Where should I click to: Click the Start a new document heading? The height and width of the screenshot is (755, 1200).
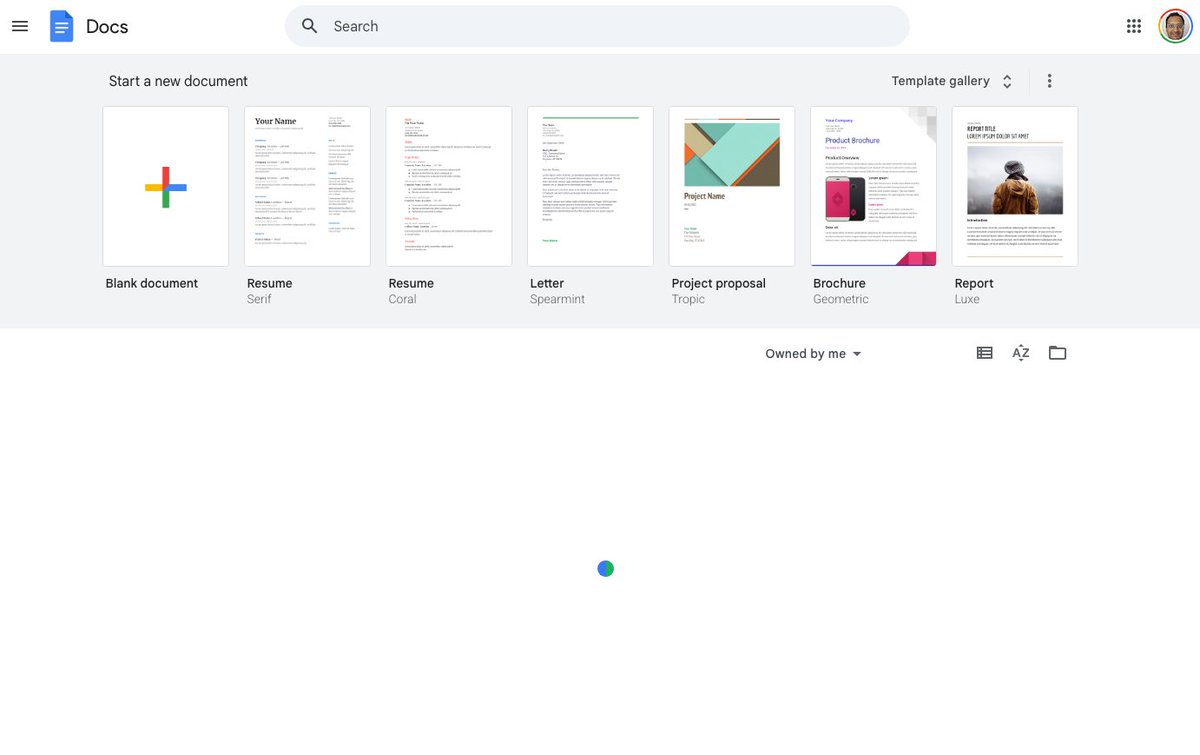(x=178, y=81)
